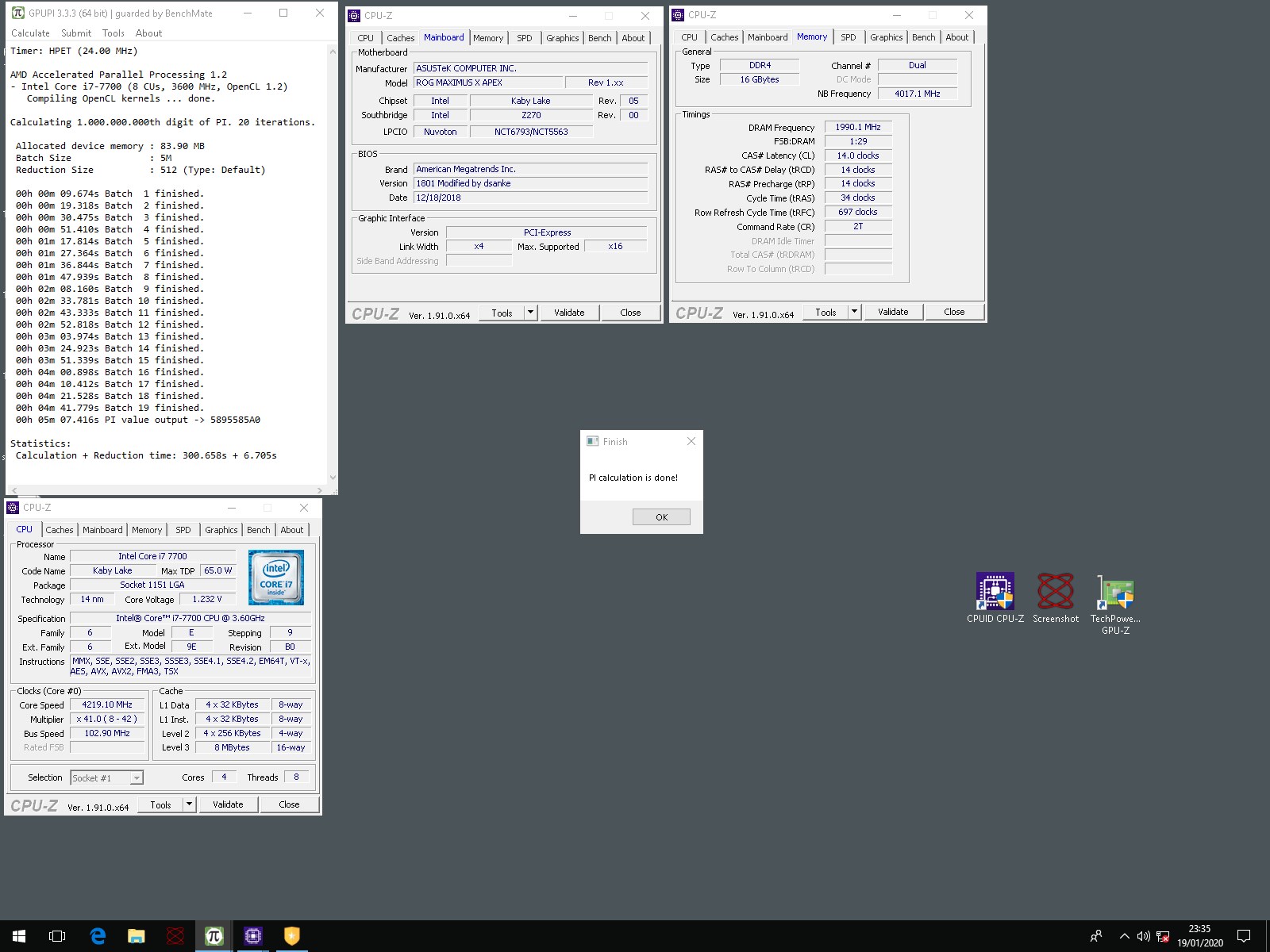1270x952 pixels.
Task: Click the GPUPI vertical scrollbar up arrow
Action: pos(333,51)
